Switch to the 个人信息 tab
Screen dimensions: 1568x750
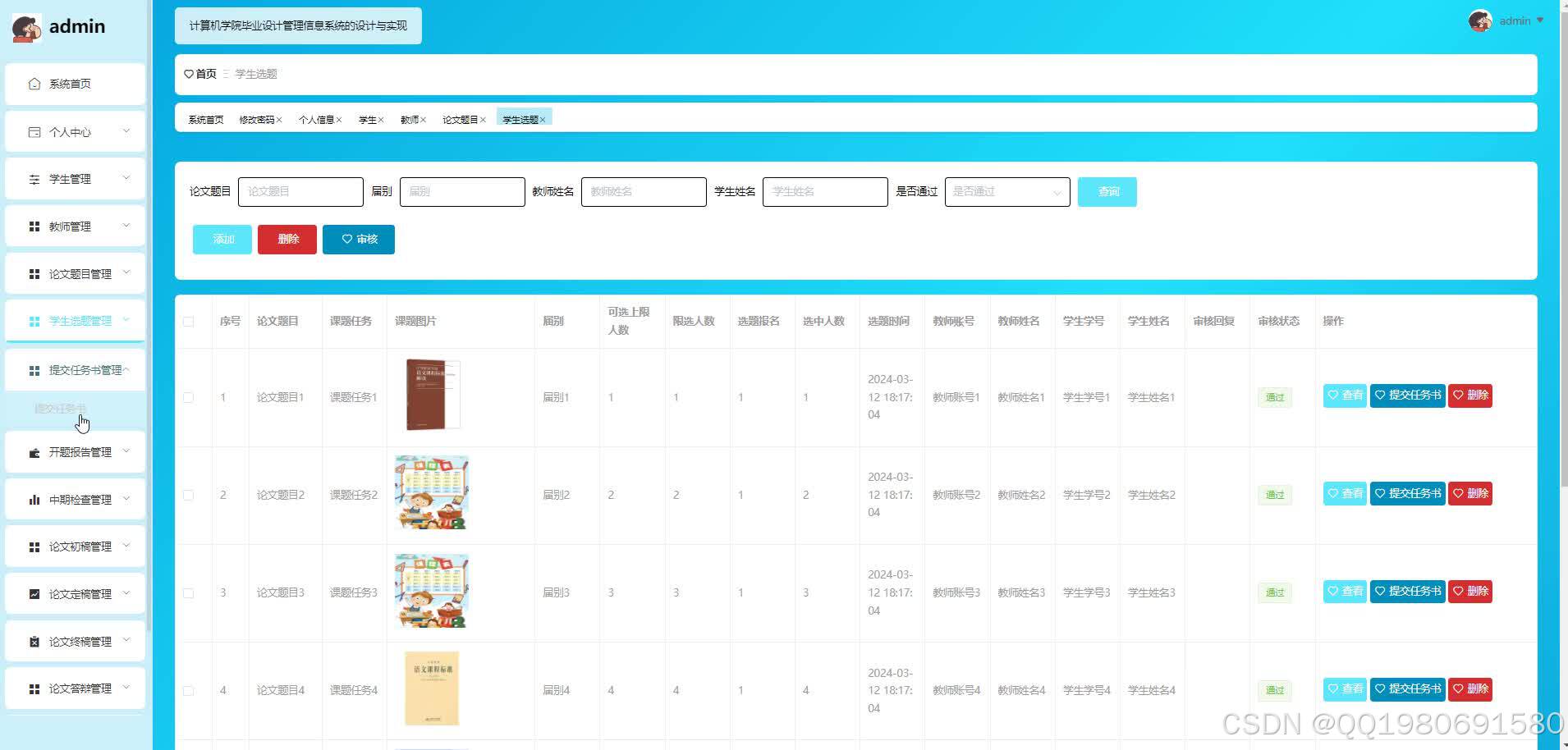coord(316,120)
